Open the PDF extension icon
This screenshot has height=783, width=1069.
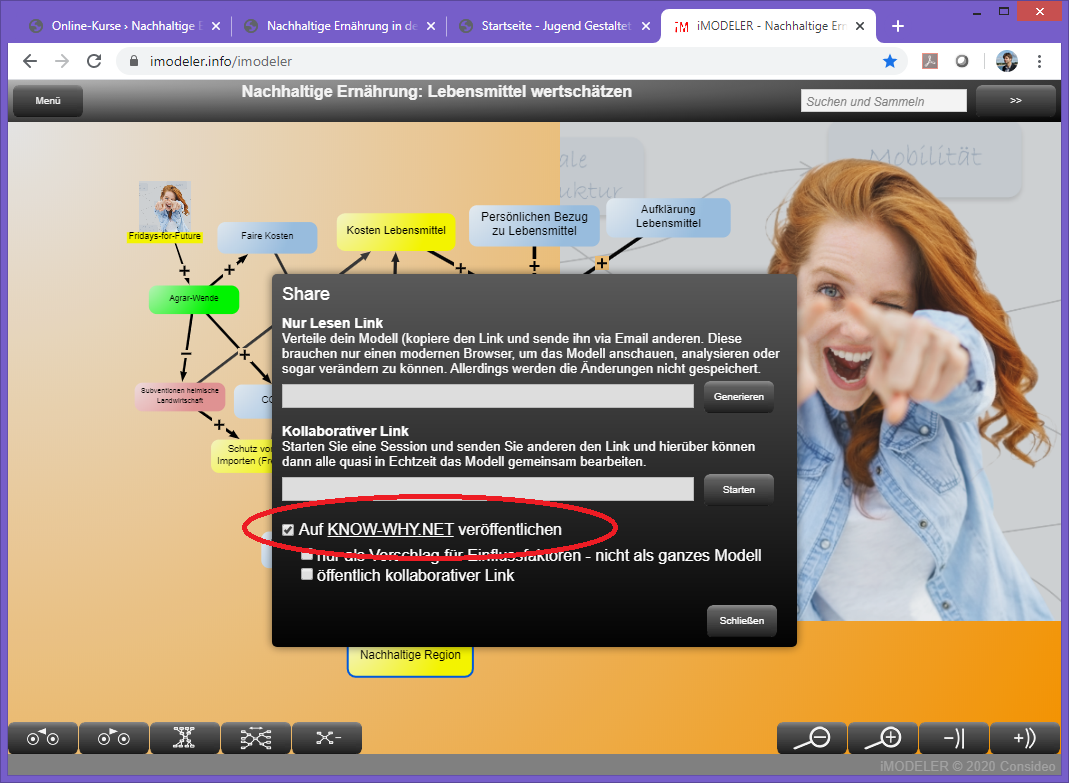click(x=930, y=61)
